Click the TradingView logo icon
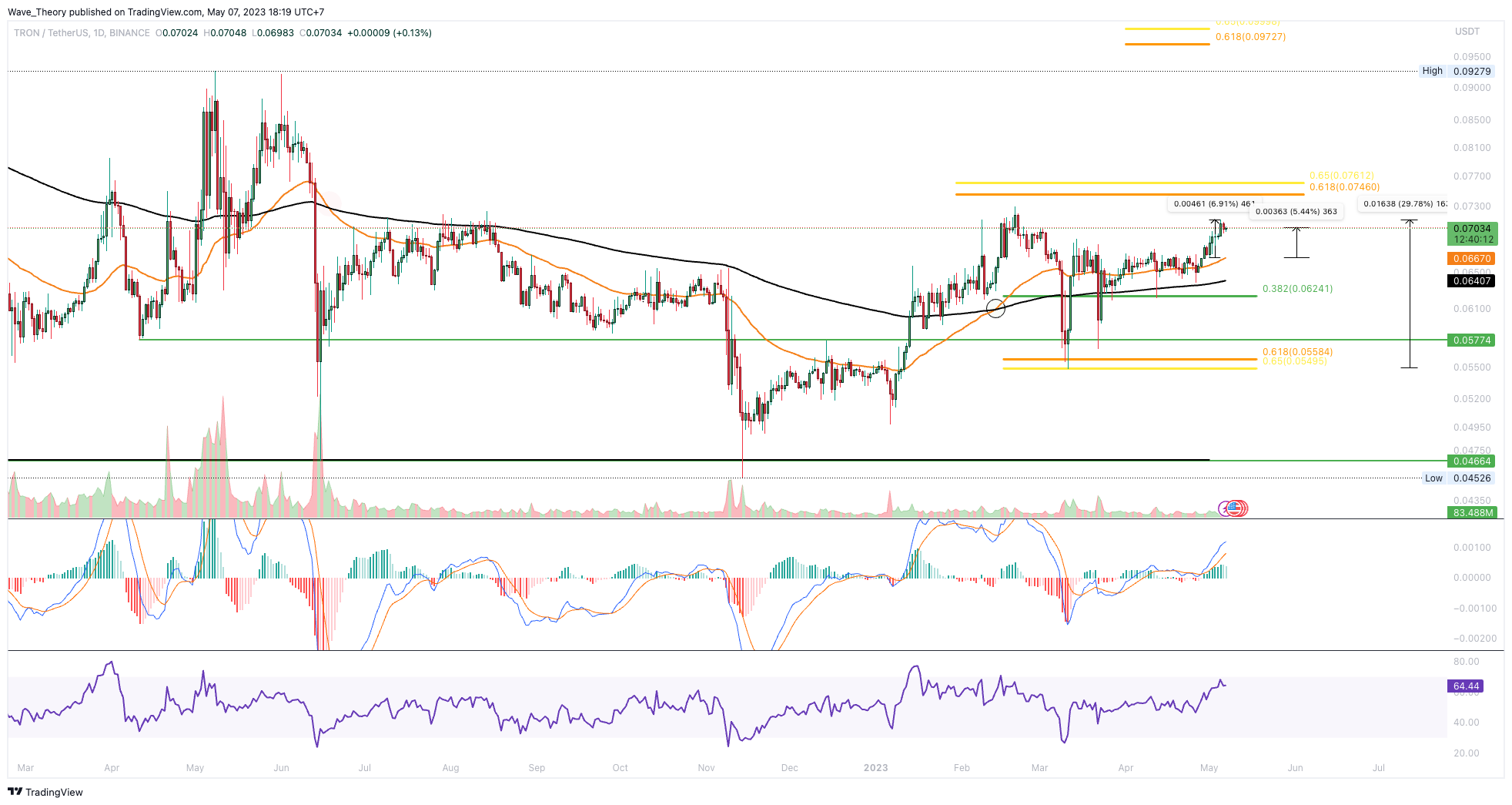Screen dimensions: 1512x805 coord(15,792)
